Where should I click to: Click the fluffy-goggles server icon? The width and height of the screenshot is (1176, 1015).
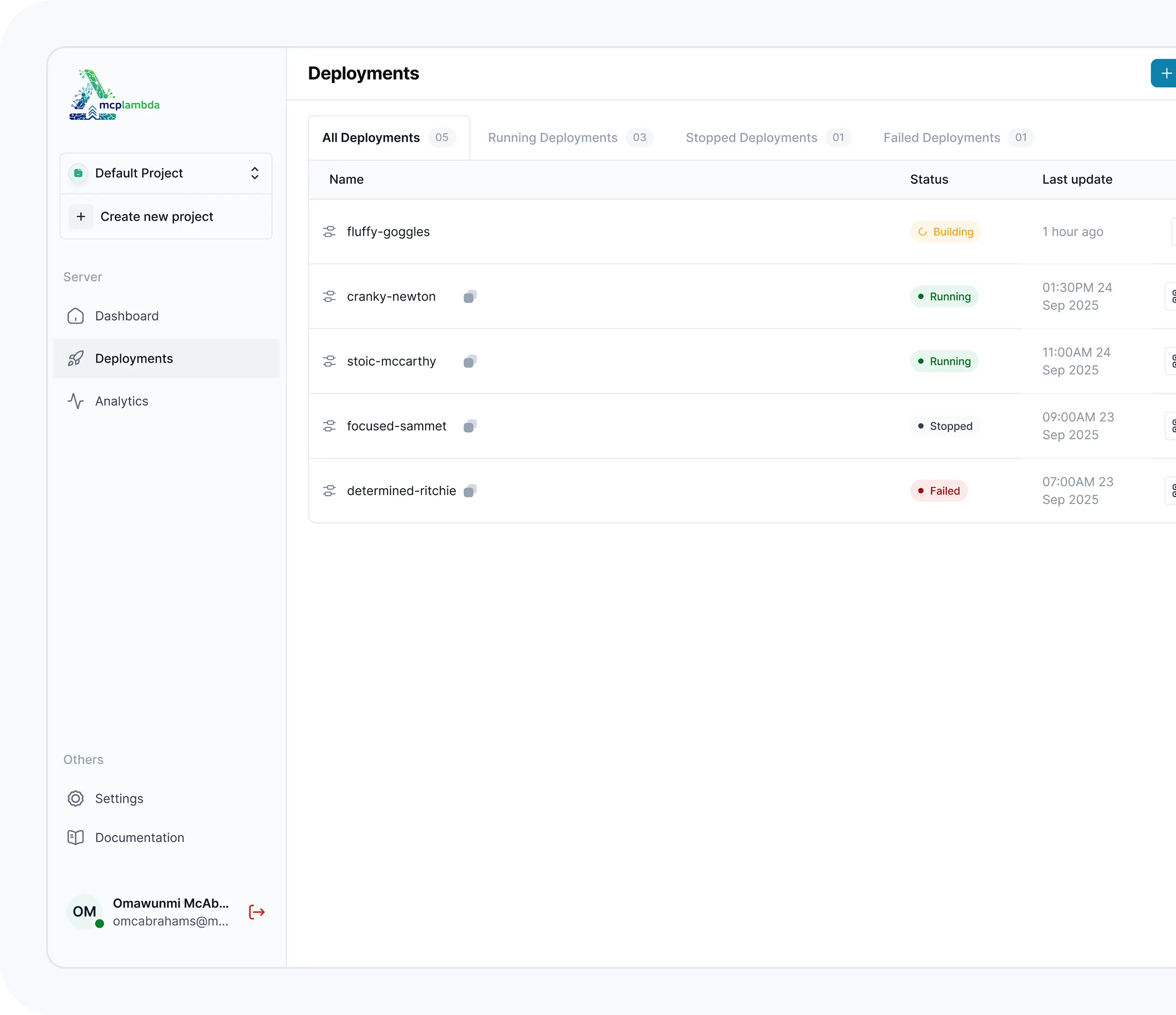[329, 232]
